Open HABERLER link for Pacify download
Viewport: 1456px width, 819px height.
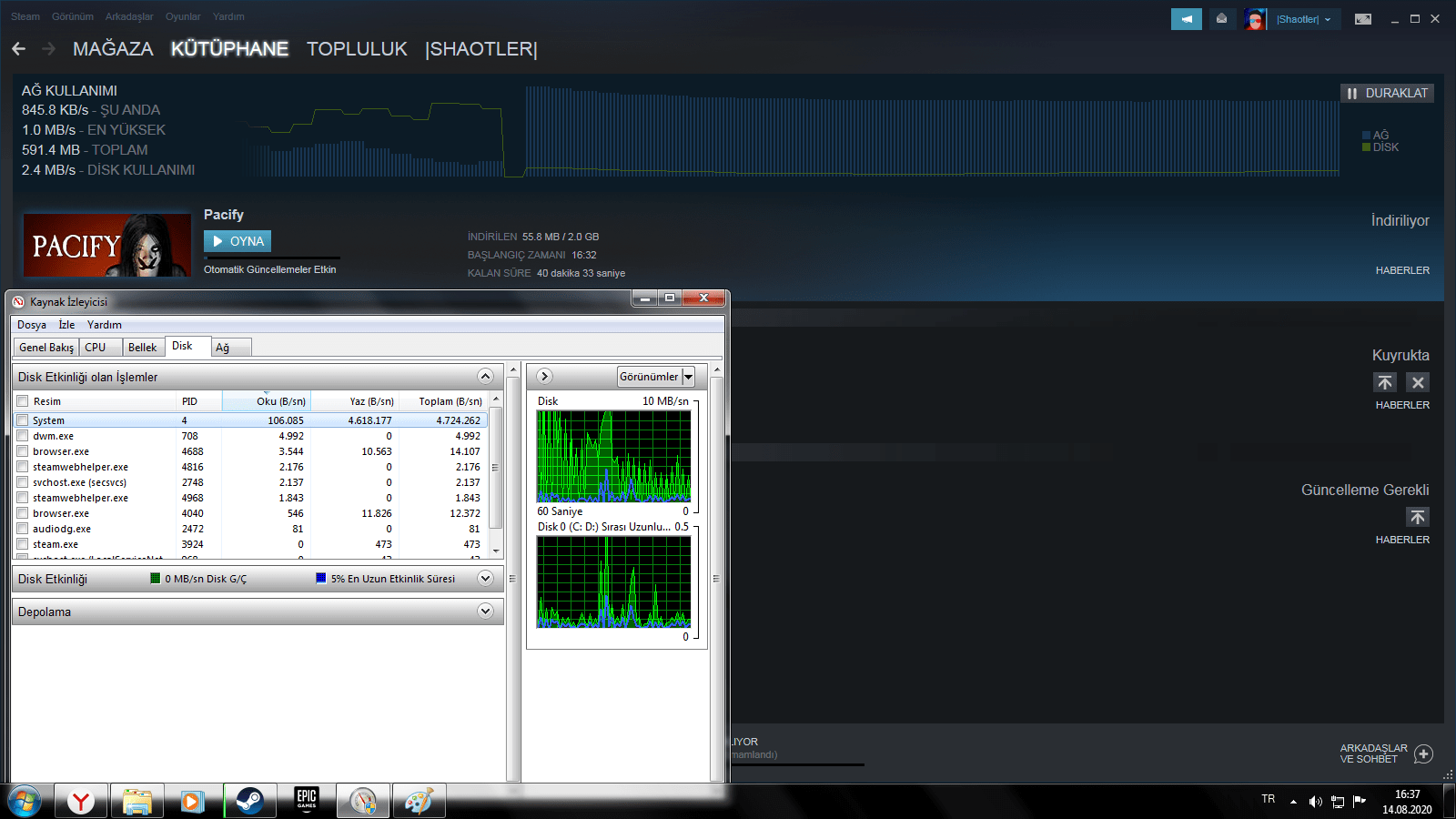[x=1402, y=270]
